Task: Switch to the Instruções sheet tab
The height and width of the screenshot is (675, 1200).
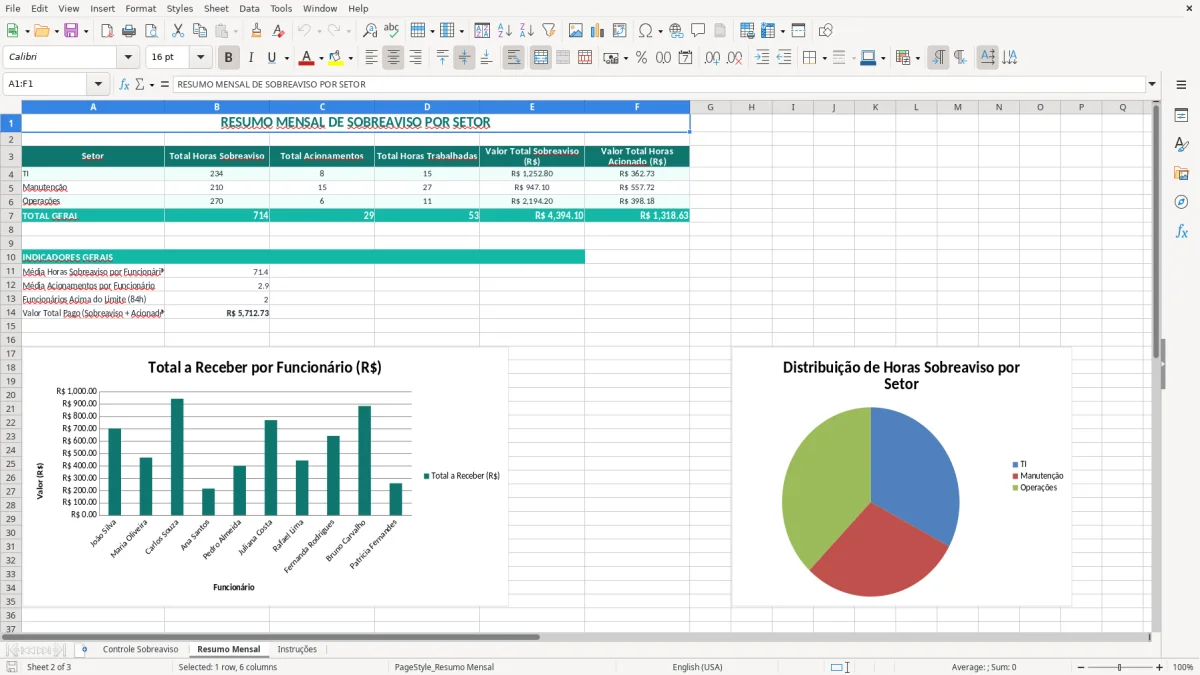Action: (x=297, y=649)
